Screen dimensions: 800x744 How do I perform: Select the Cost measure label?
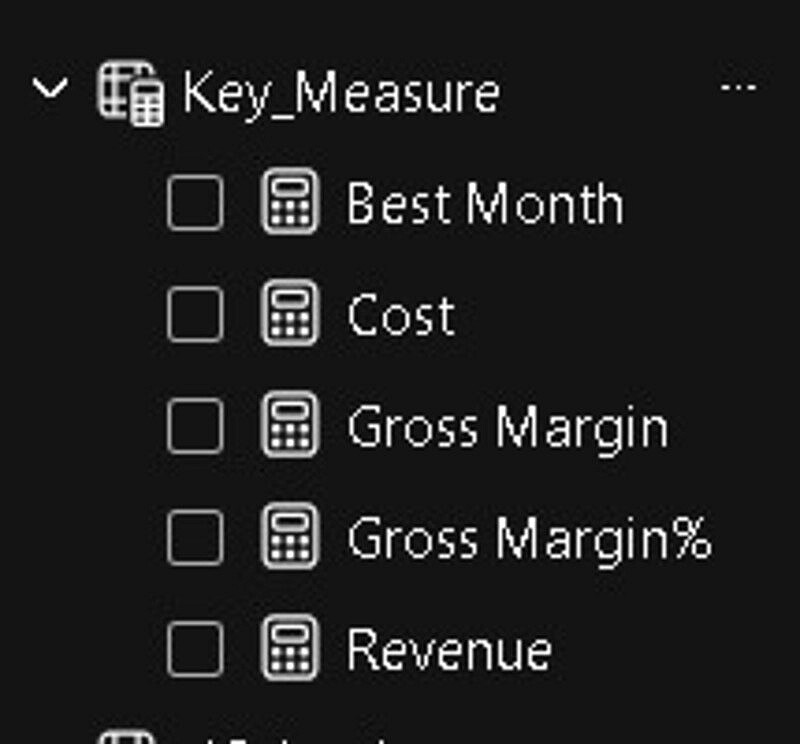pos(401,316)
